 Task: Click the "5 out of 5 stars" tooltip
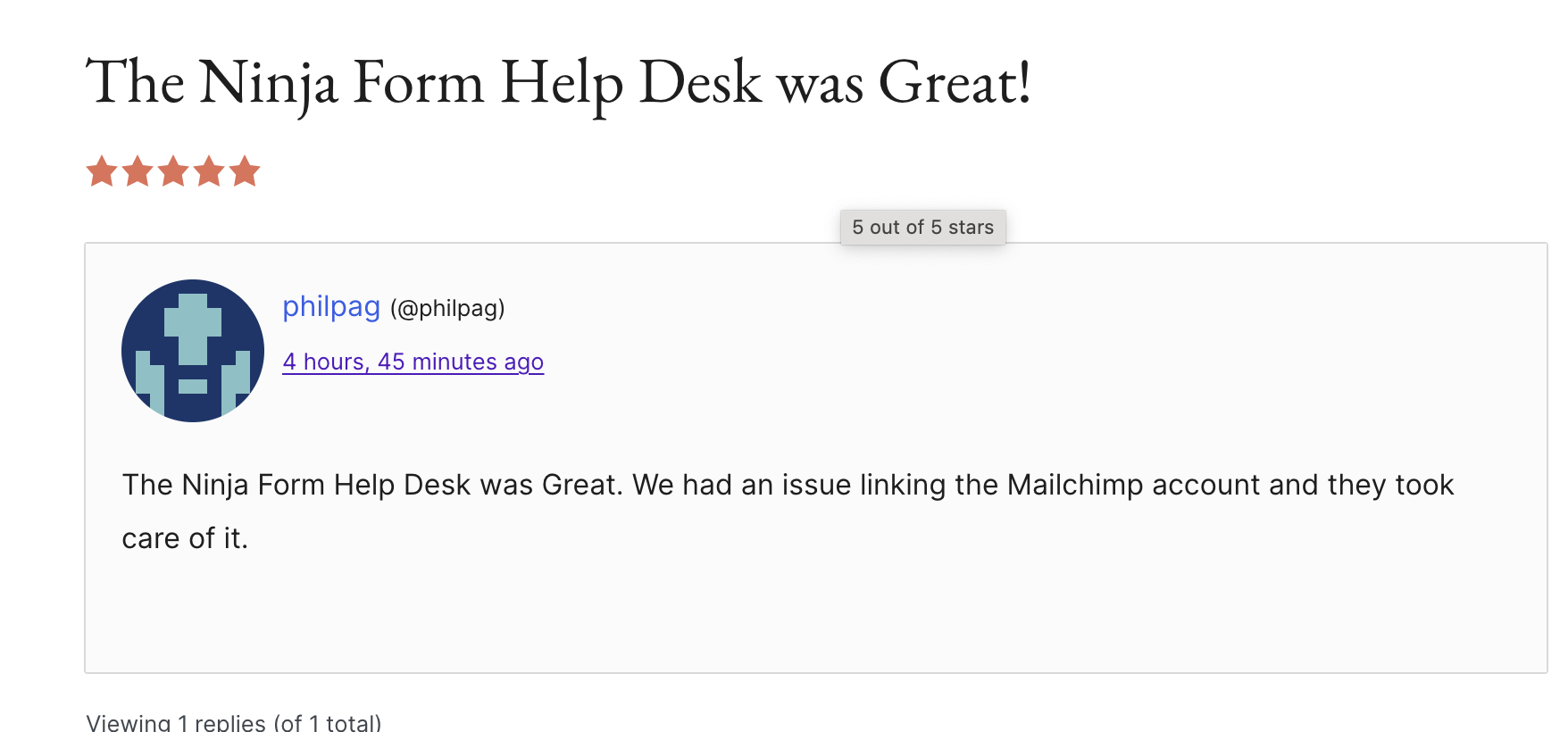pos(922,228)
